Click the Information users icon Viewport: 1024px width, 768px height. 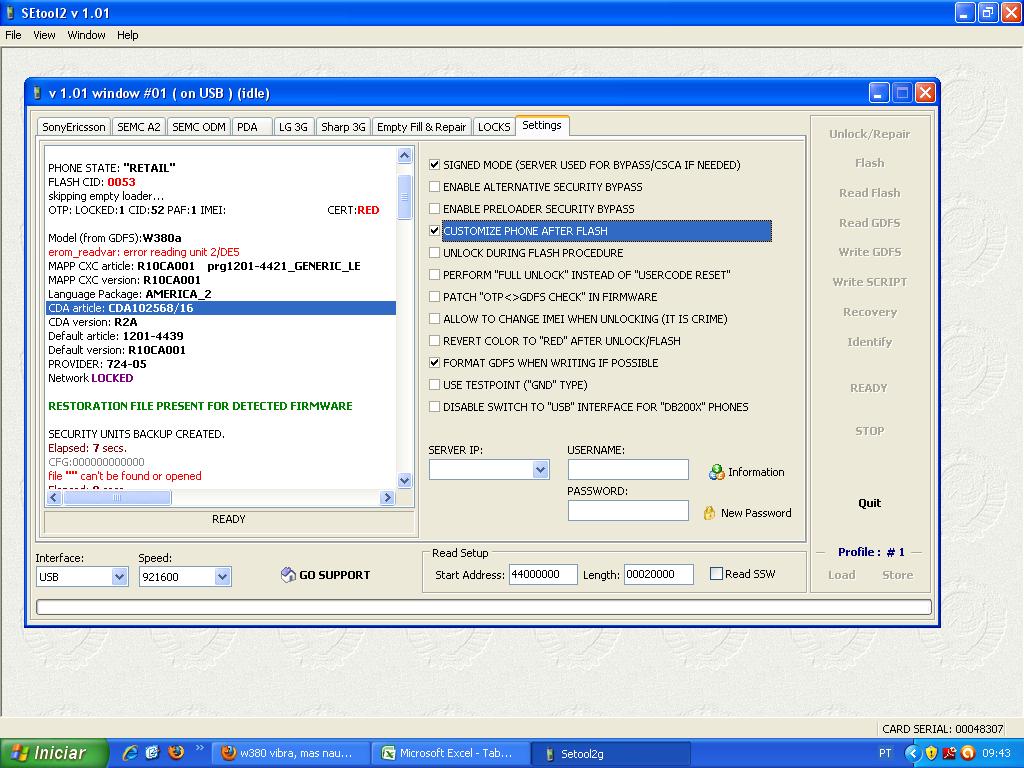[x=716, y=472]
